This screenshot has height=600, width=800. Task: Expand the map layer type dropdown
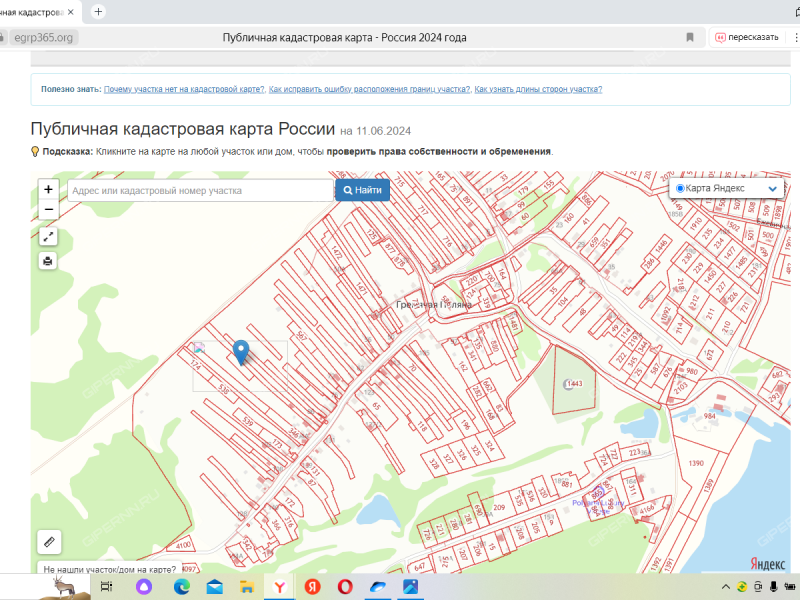coord(772,188)
